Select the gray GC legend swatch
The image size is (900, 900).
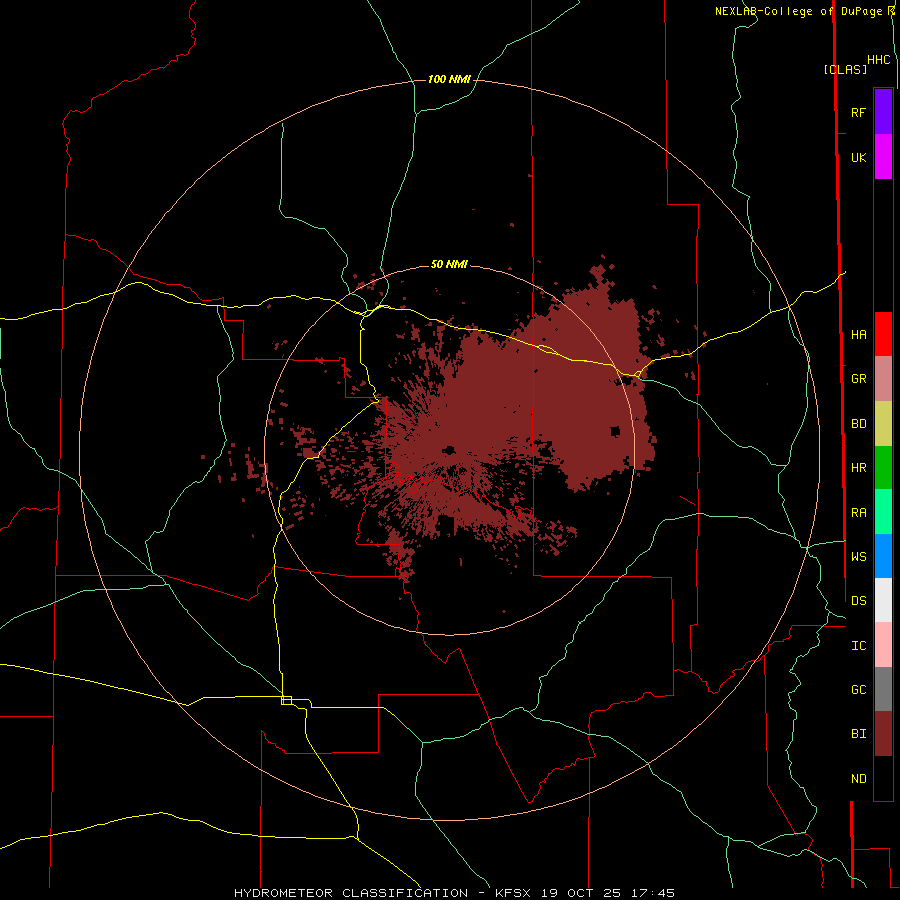(x=883, y=689)
